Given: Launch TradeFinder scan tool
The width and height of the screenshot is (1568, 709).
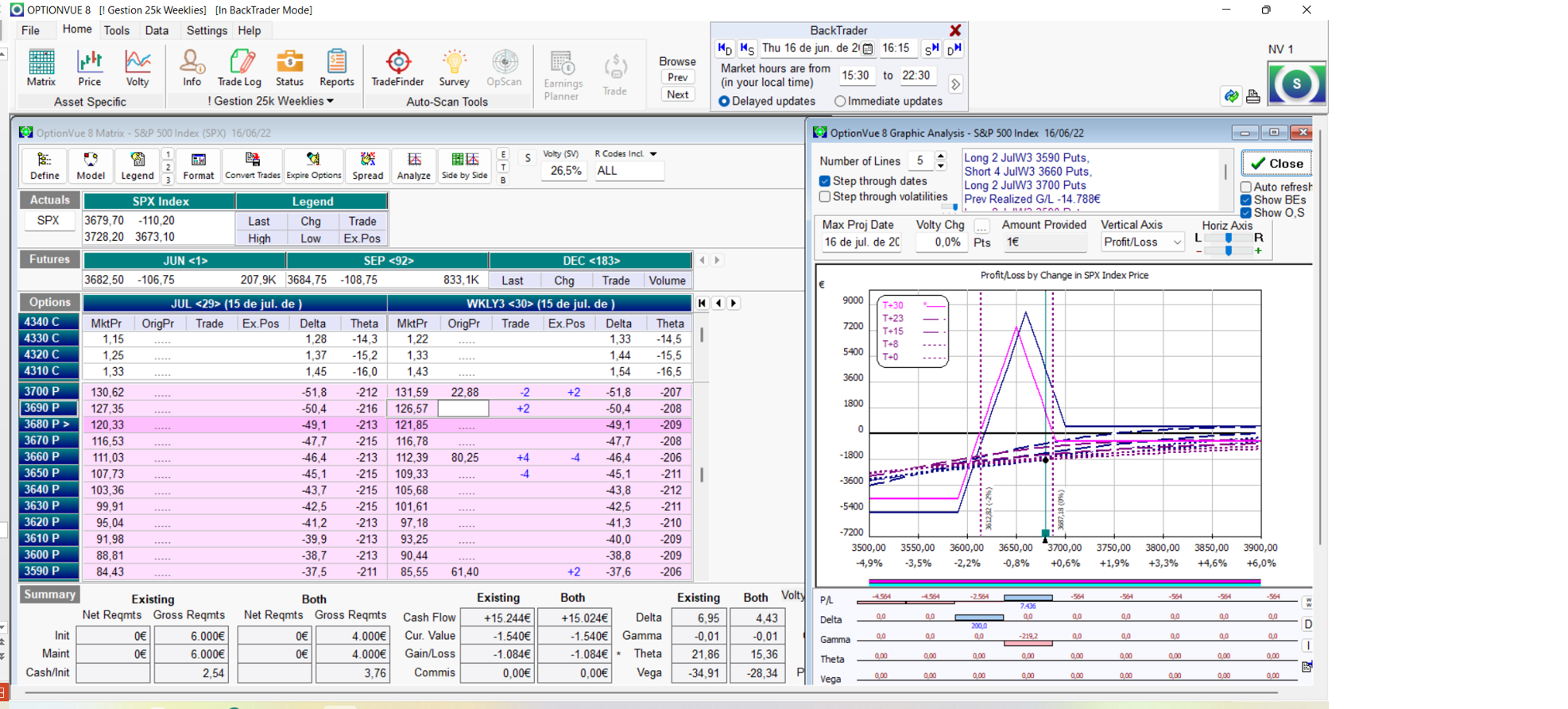Looking at the screenshot, I should click(398, 68).
